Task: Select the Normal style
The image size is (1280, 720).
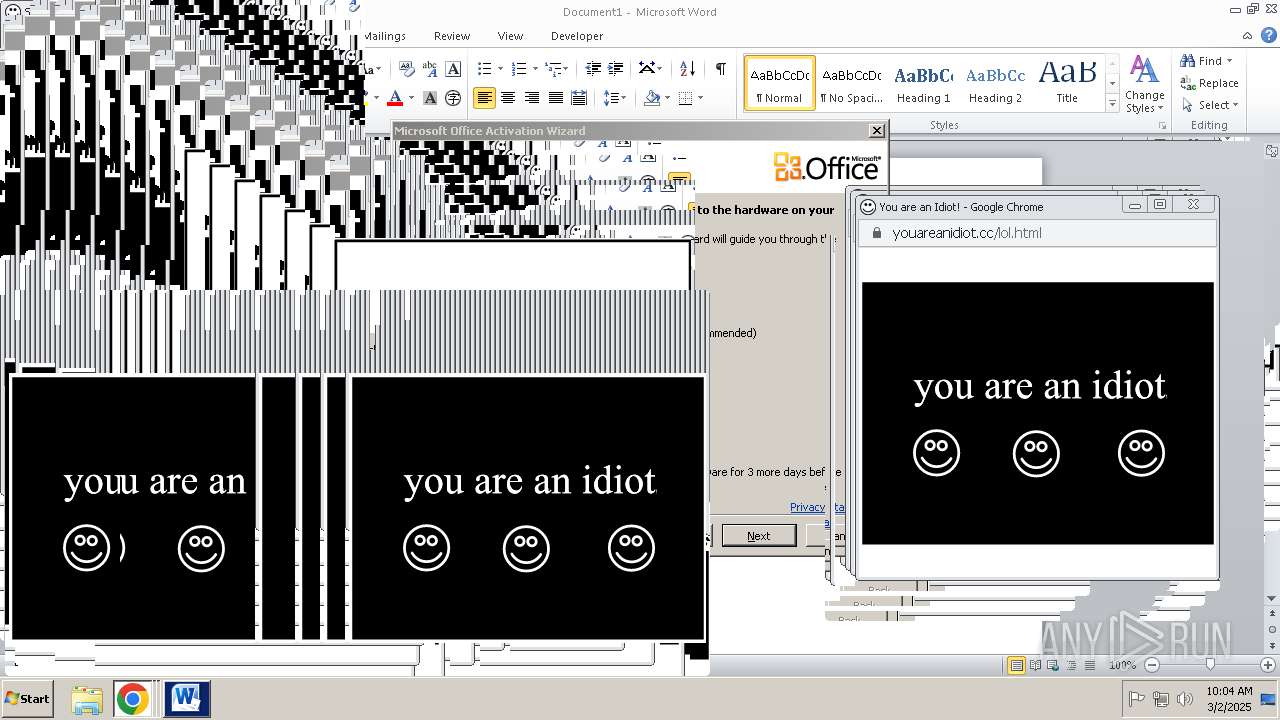Action: (x=780, y=84)
